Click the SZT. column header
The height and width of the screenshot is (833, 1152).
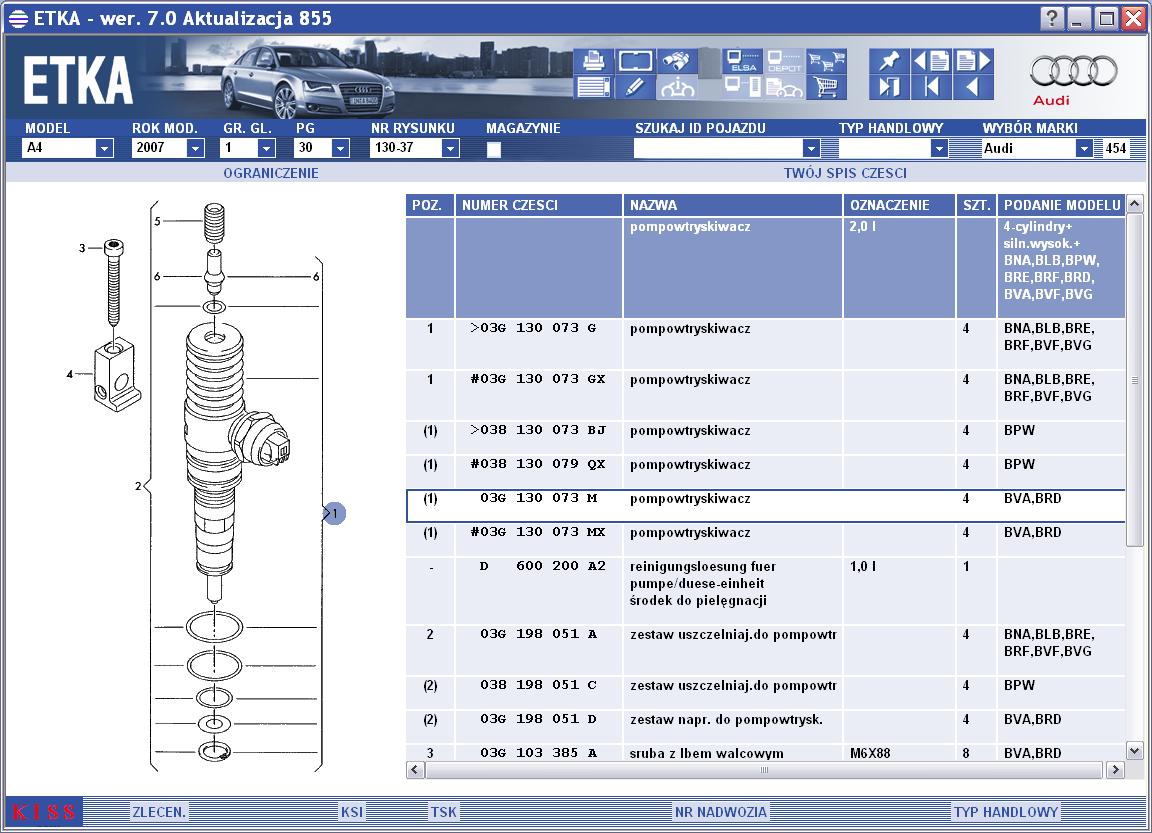tap(976, 205)
